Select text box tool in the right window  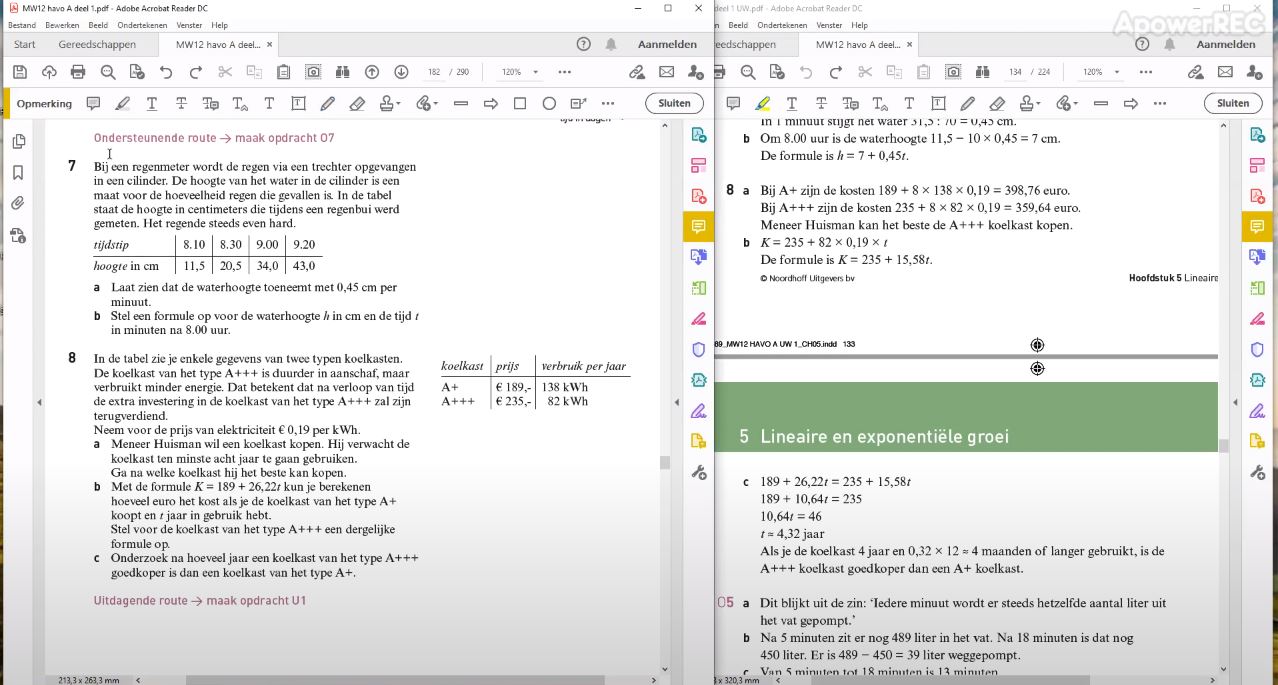coord(938,103)
